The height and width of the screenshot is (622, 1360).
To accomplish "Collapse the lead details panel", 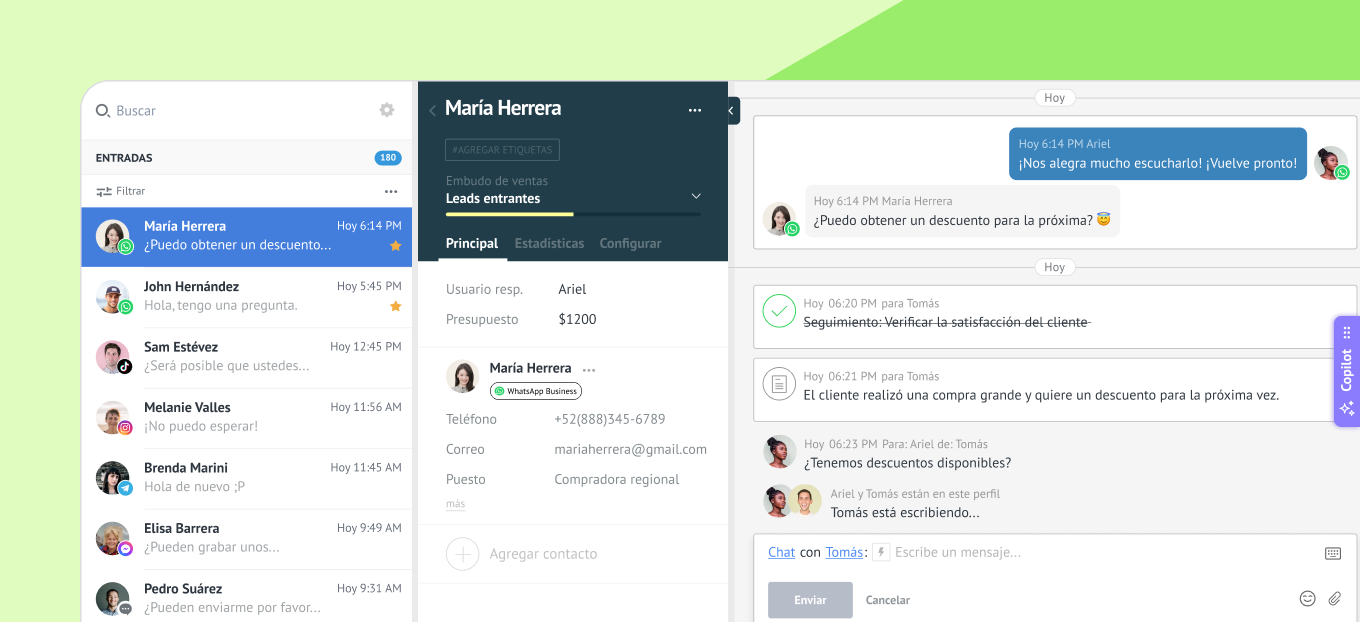I will (x=733, y=110).
